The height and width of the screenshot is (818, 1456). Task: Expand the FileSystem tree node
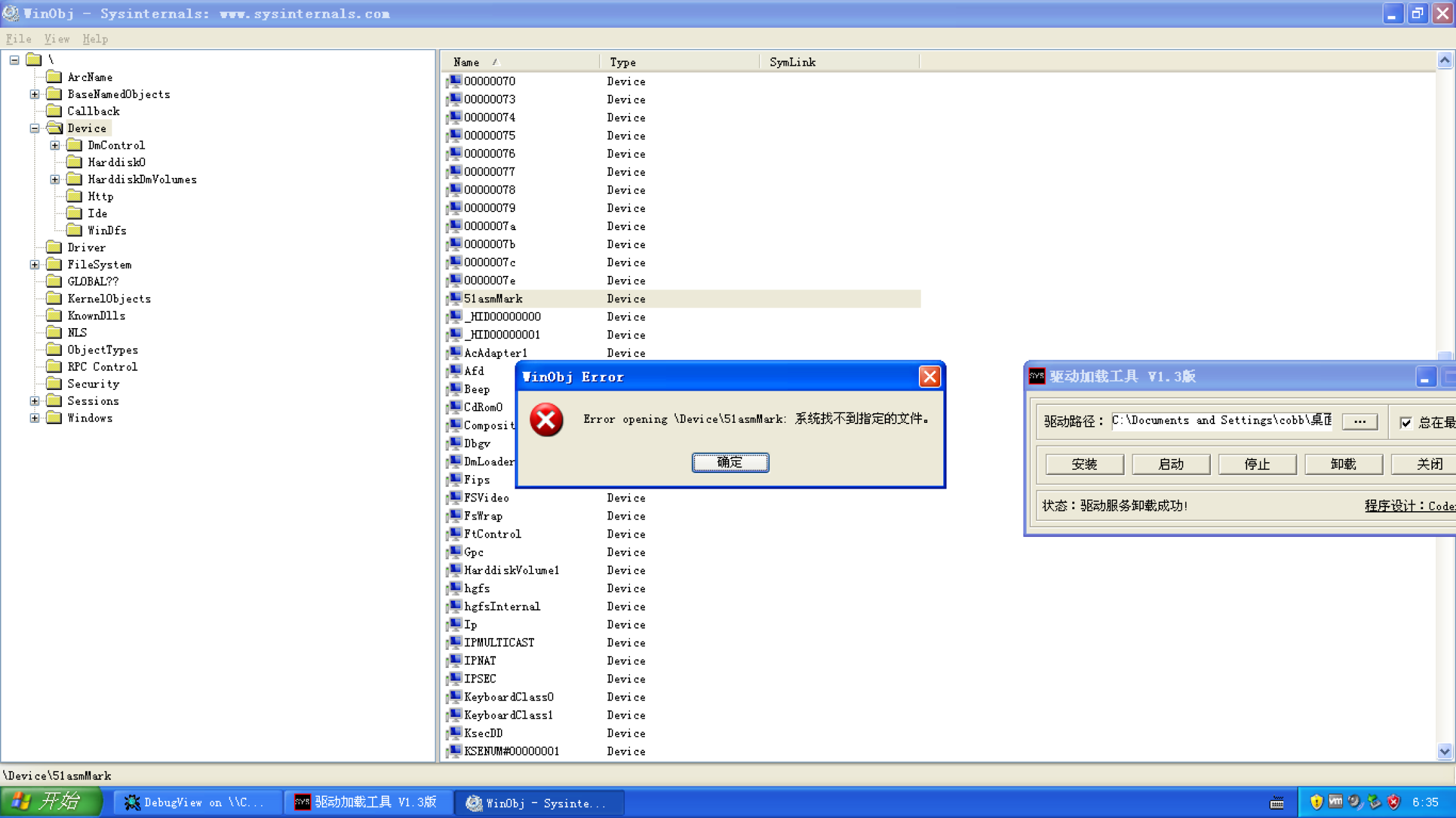point(34,264)
